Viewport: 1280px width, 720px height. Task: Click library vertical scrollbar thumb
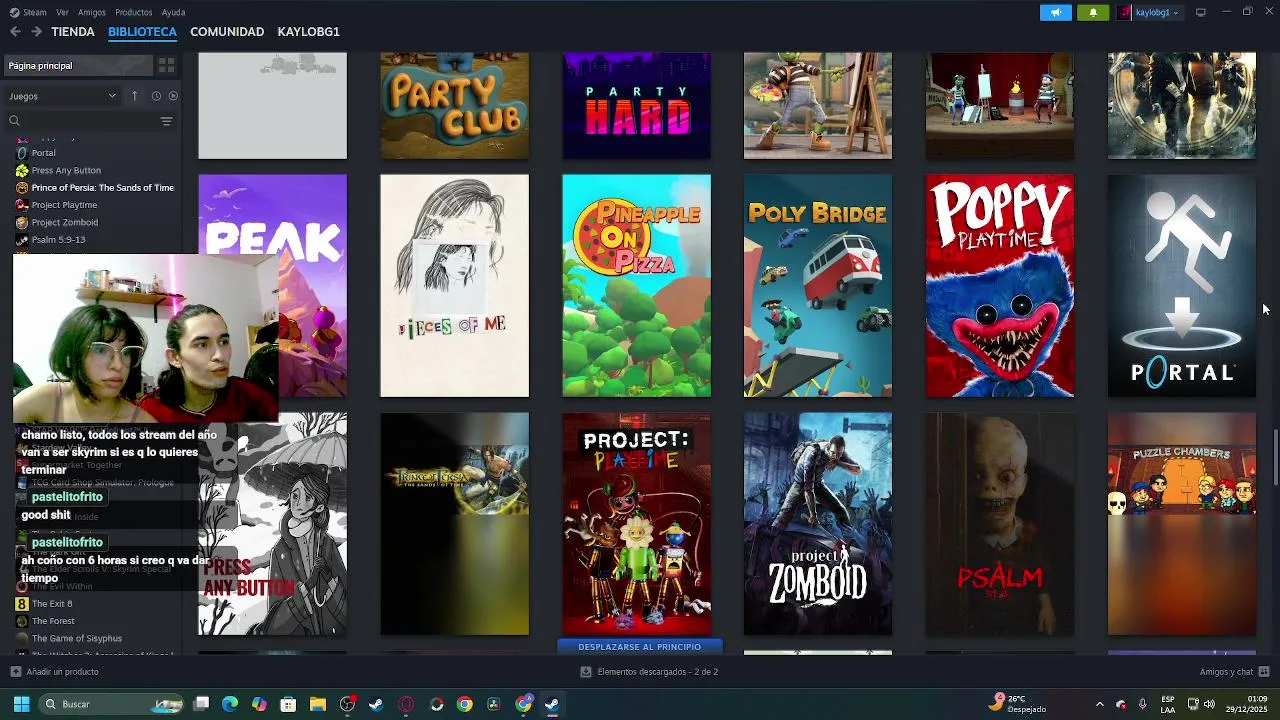pyautogui.click(x=1274, y=458)
